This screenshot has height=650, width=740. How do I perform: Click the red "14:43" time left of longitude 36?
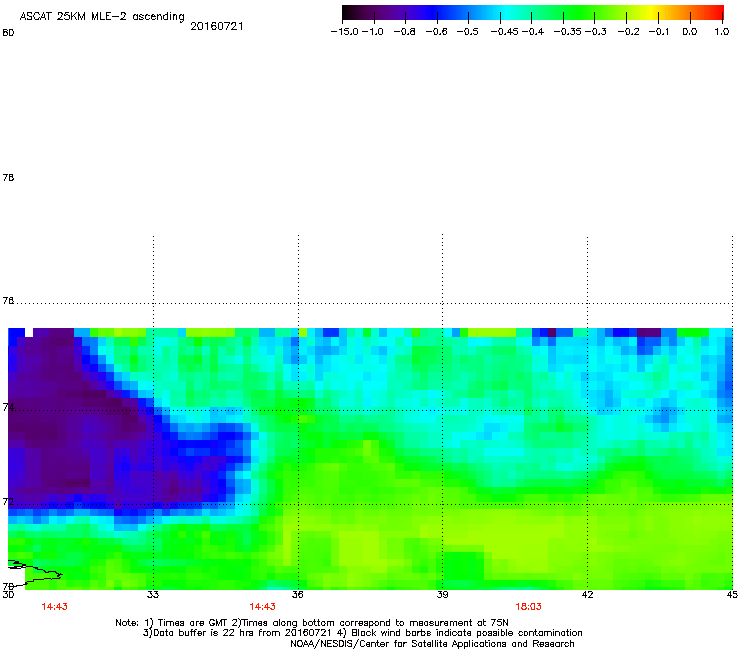pyautogui.click(x=262, y=607)
